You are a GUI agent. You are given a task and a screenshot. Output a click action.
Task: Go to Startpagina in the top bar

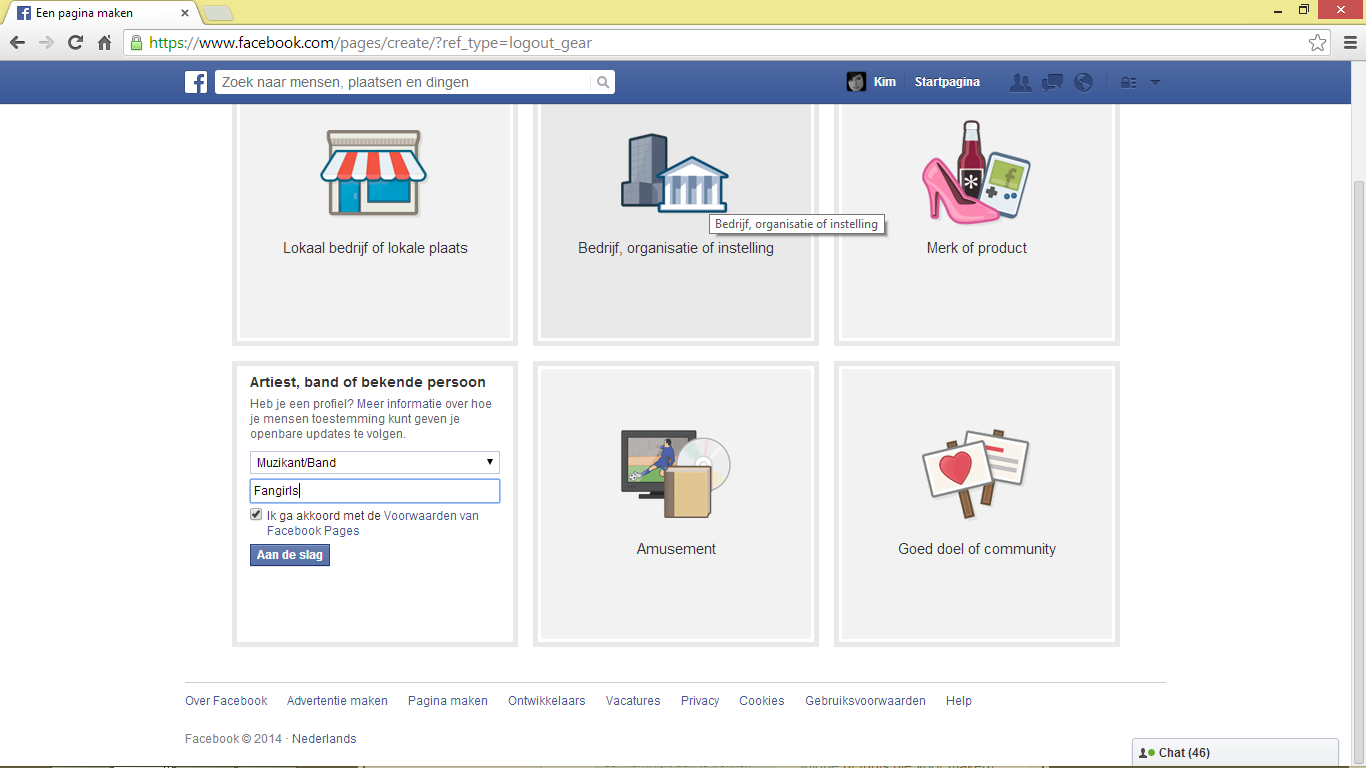coord(947,82)
